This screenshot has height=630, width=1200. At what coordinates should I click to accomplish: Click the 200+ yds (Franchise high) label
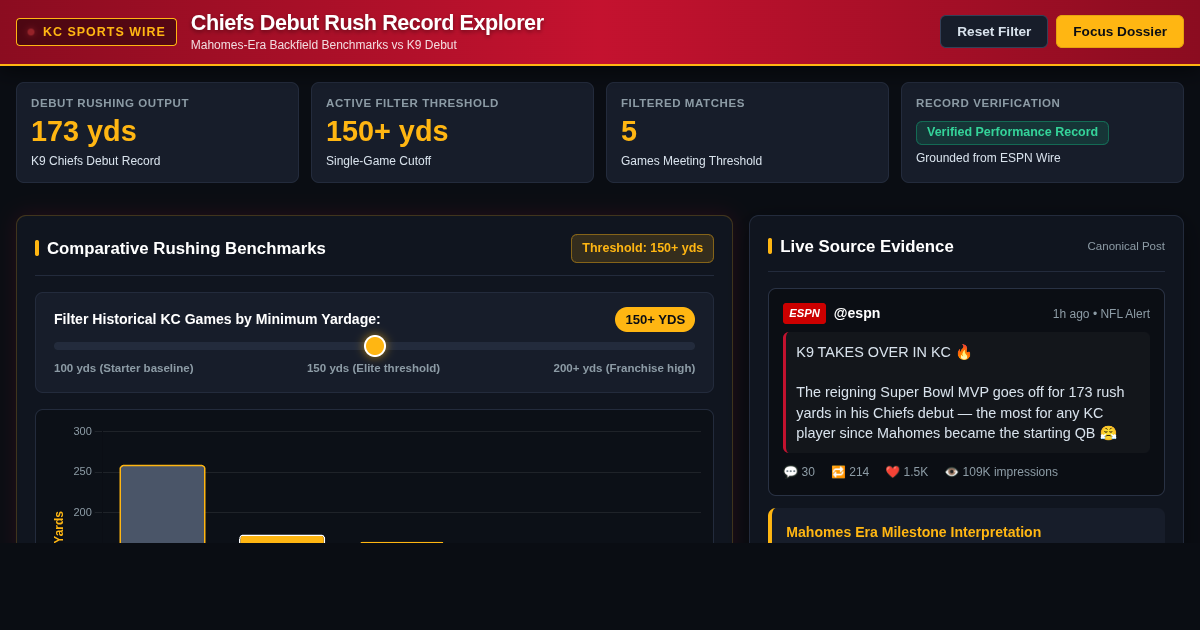[624, 368]
